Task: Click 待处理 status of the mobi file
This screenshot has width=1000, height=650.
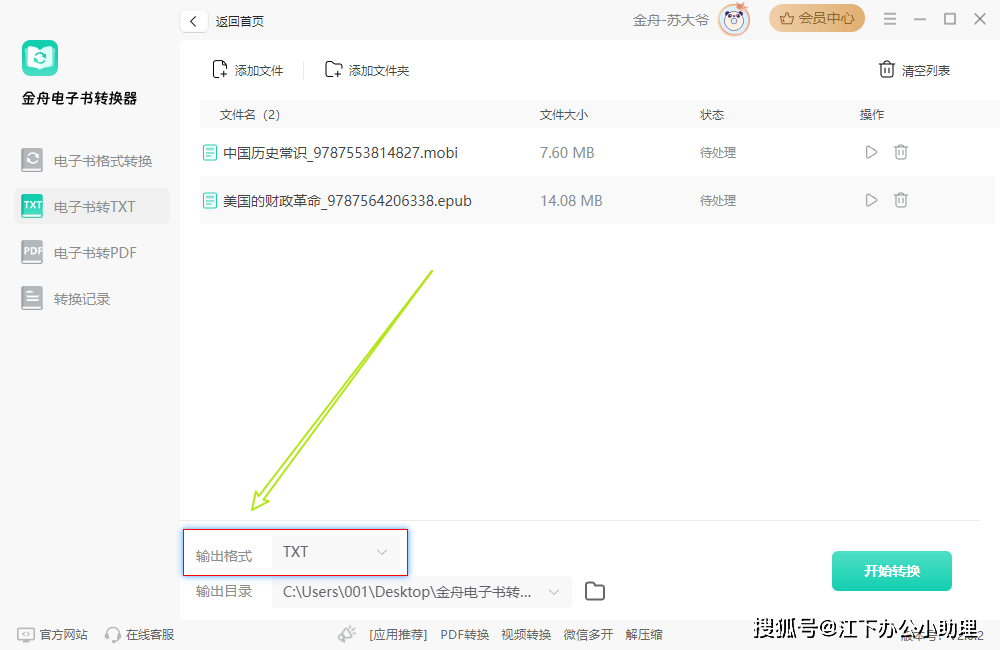Action: tap(718, 152)
